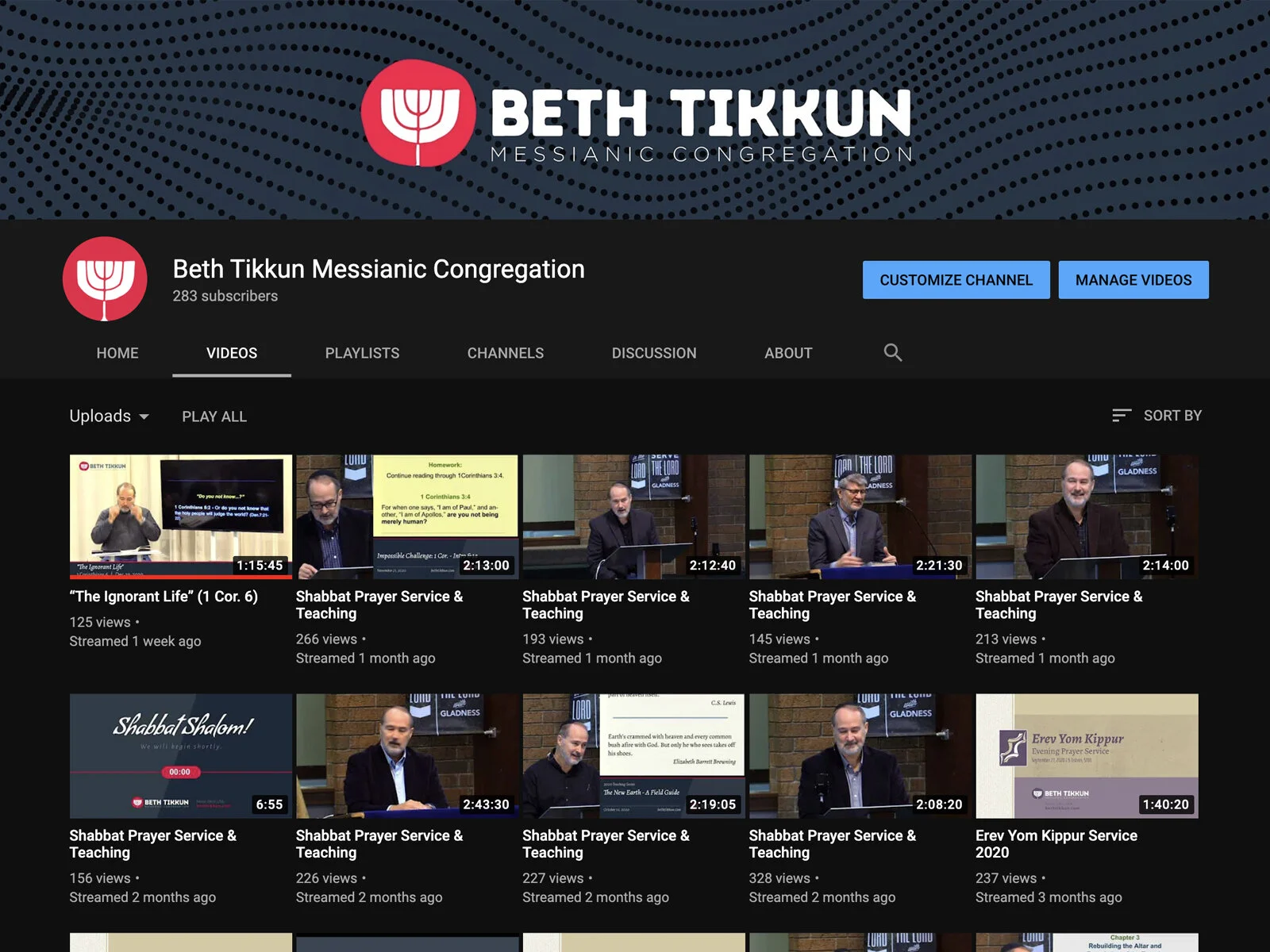
Task: Open the 2:21:30 Shabbat service thumbnail
Action: (x=860, y=516)
